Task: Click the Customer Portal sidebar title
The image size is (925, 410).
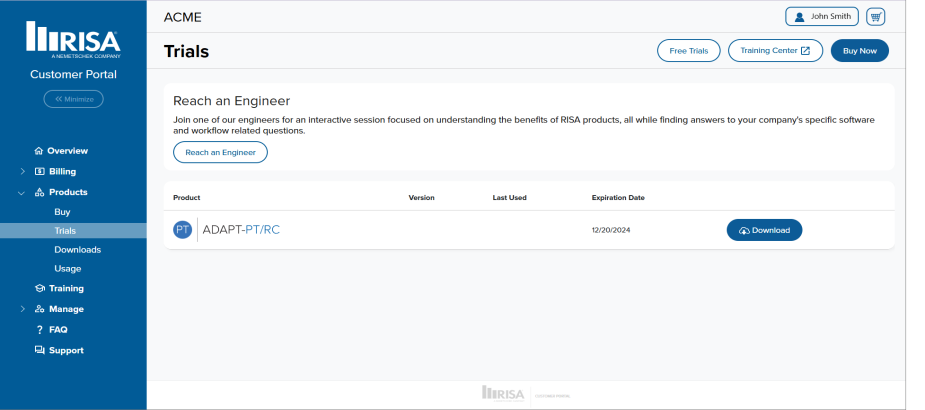Action: (x=73, y=74)
